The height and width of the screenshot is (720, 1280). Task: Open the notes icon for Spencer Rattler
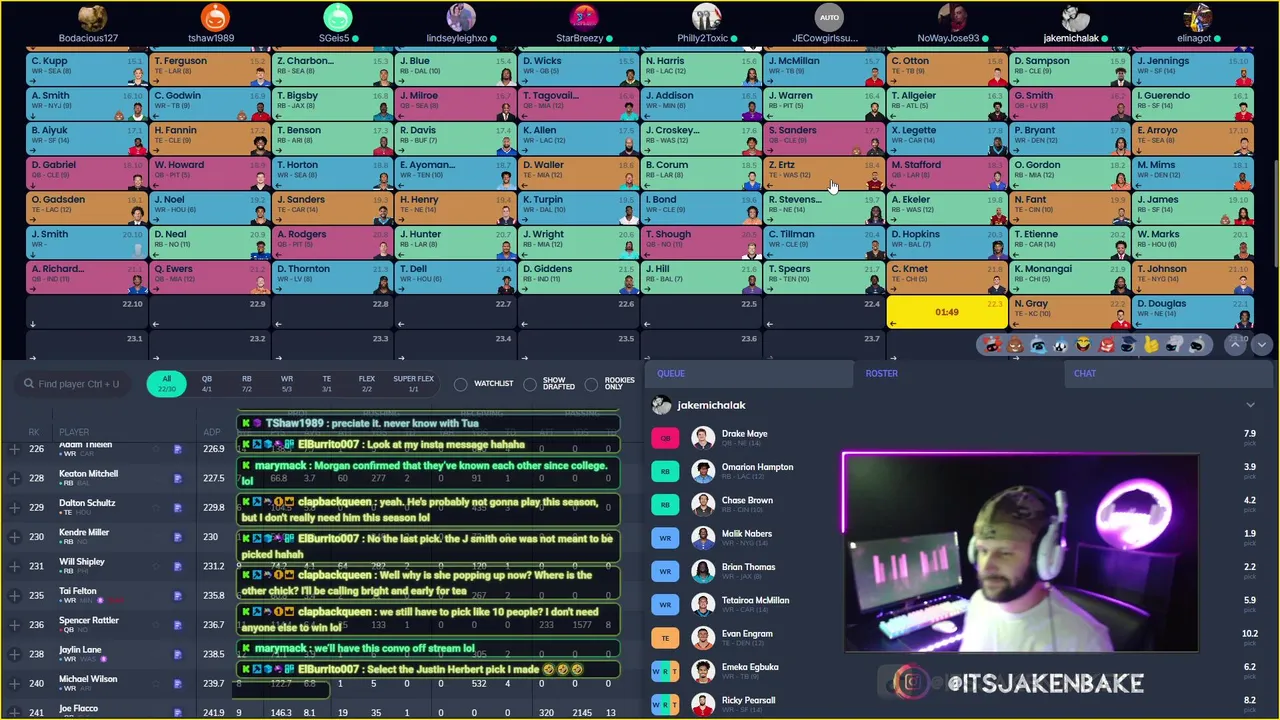click(x=178, y=625)
